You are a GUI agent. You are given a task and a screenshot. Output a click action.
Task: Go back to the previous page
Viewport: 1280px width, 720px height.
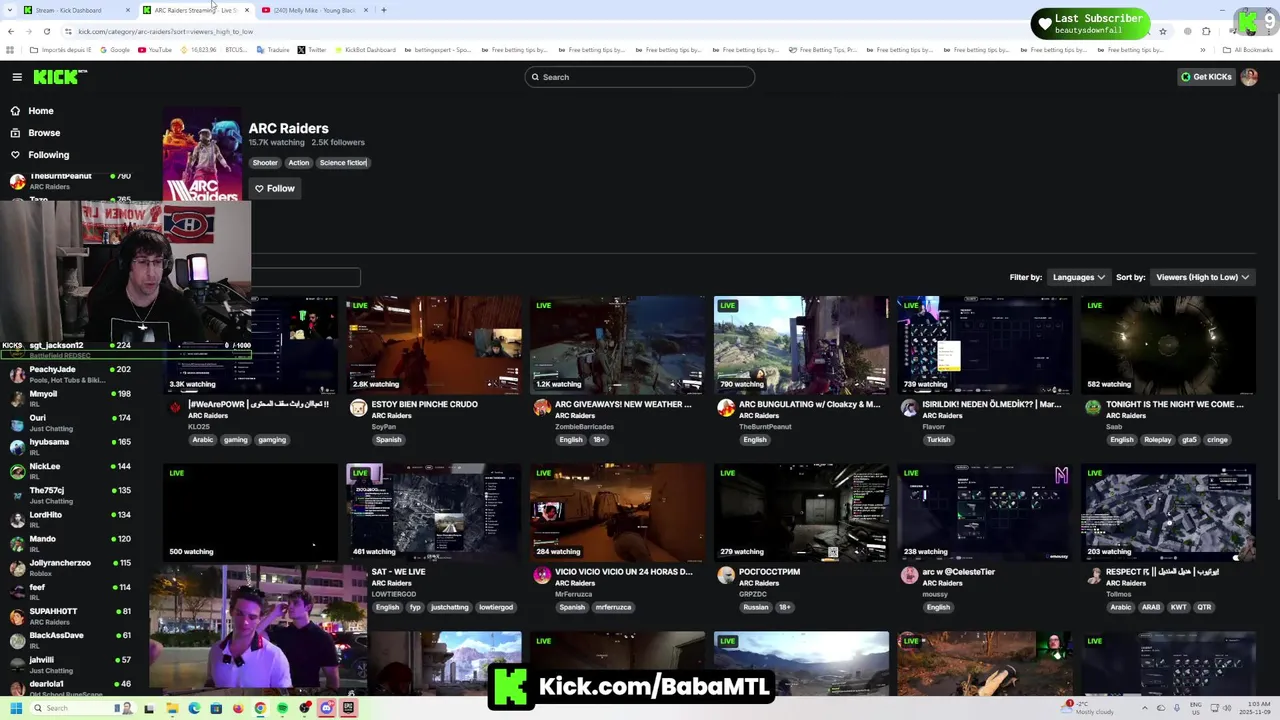11,31
